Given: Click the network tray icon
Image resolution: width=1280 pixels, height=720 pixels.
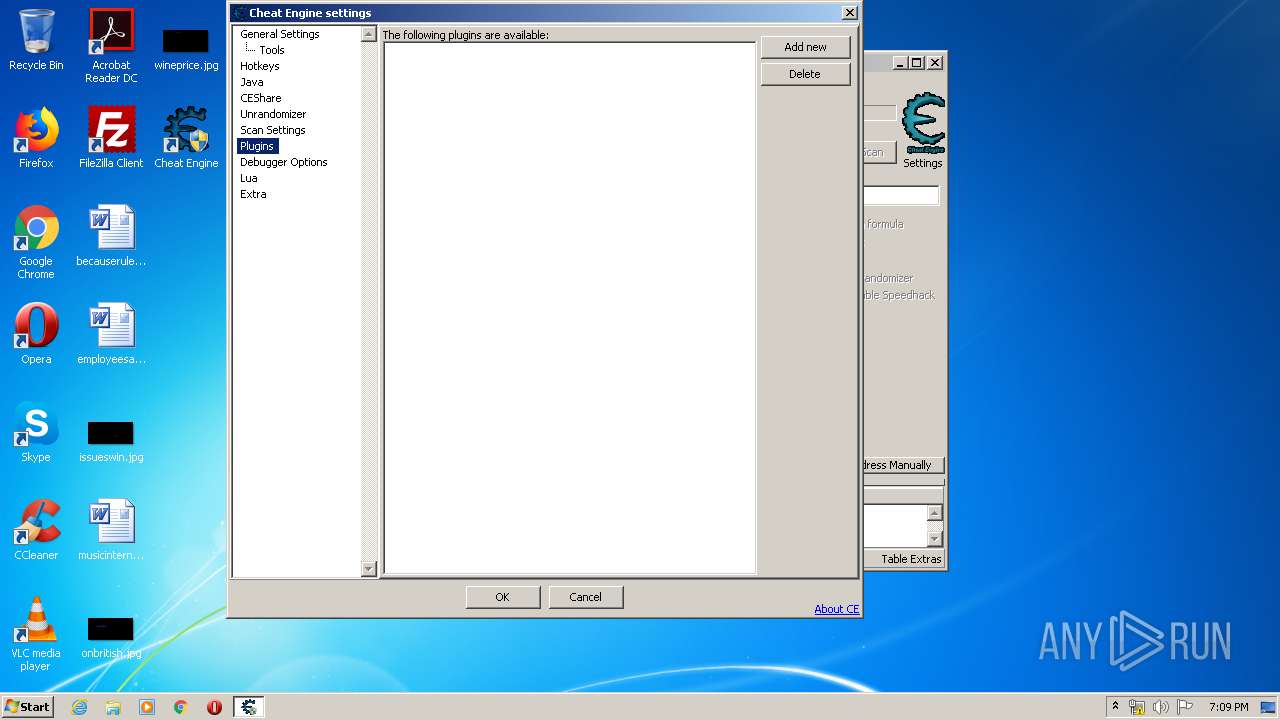Looking at the screenshot, I should click(1138, 707).
